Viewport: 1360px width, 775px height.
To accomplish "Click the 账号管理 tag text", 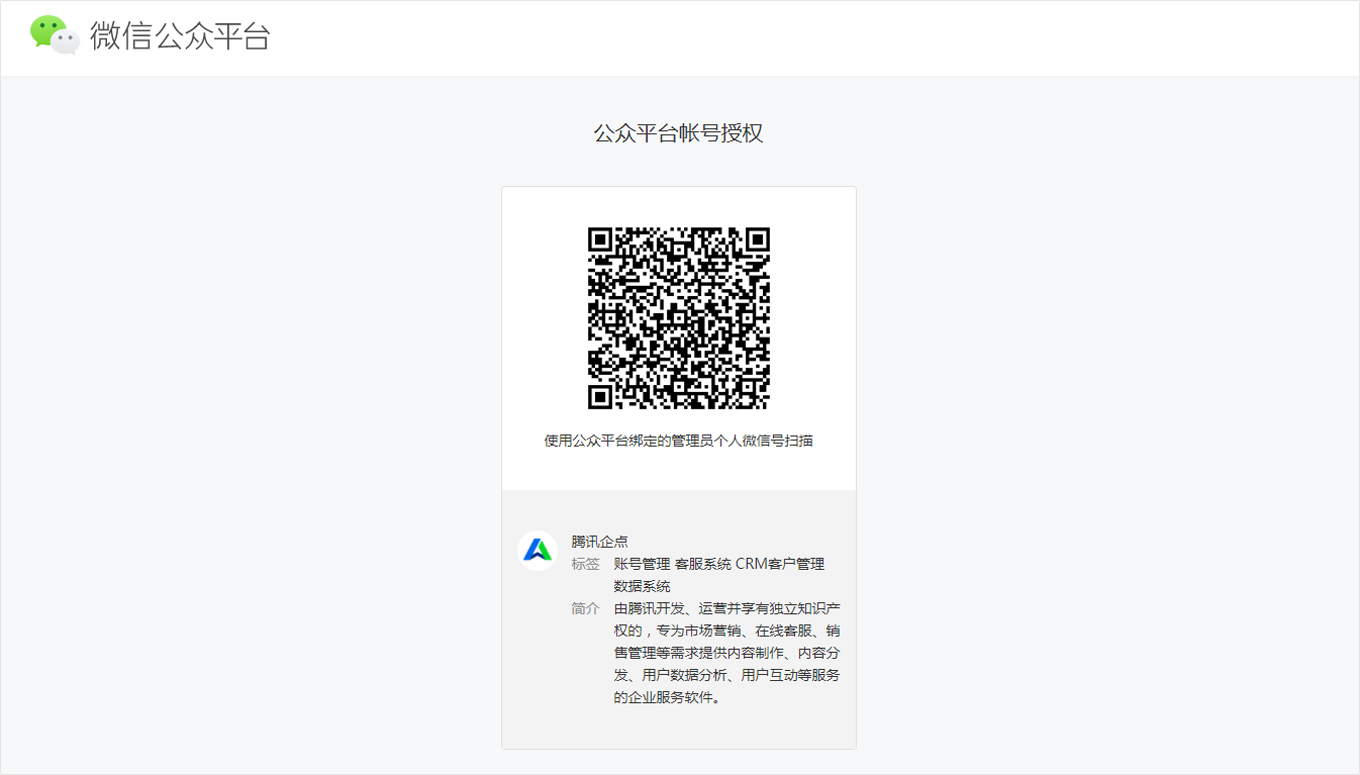I will tap(641, 564).
